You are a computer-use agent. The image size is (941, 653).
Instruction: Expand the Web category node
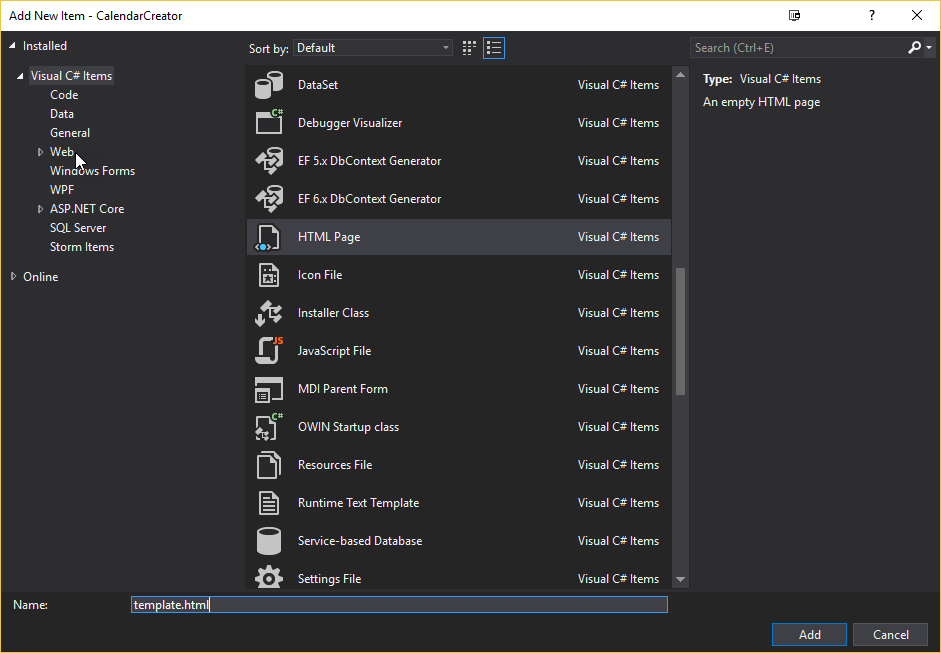[41, 152]
